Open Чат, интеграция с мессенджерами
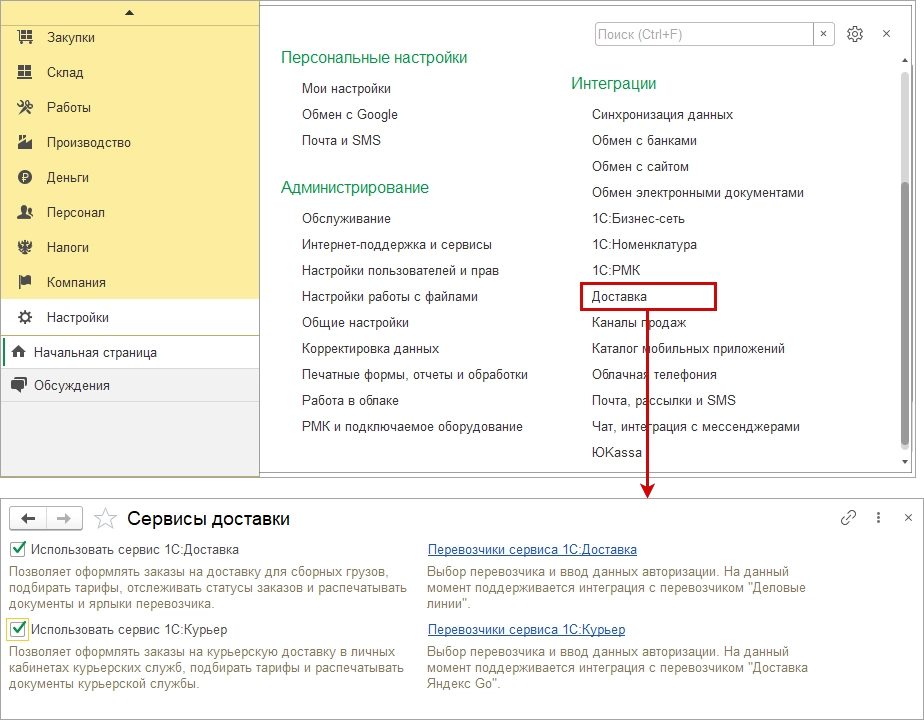Viewport: 924px width, 720px height. coord(695,426)
